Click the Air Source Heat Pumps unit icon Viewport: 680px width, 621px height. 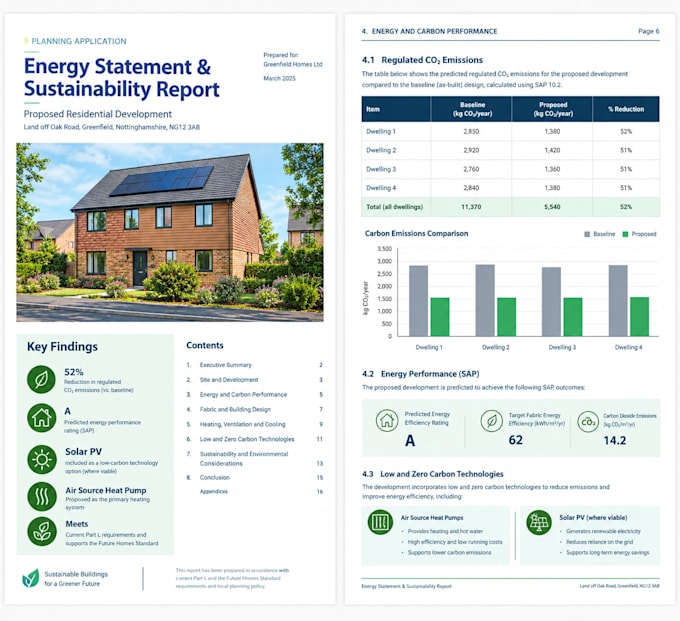pyautogui.click(x=380, y=522)
